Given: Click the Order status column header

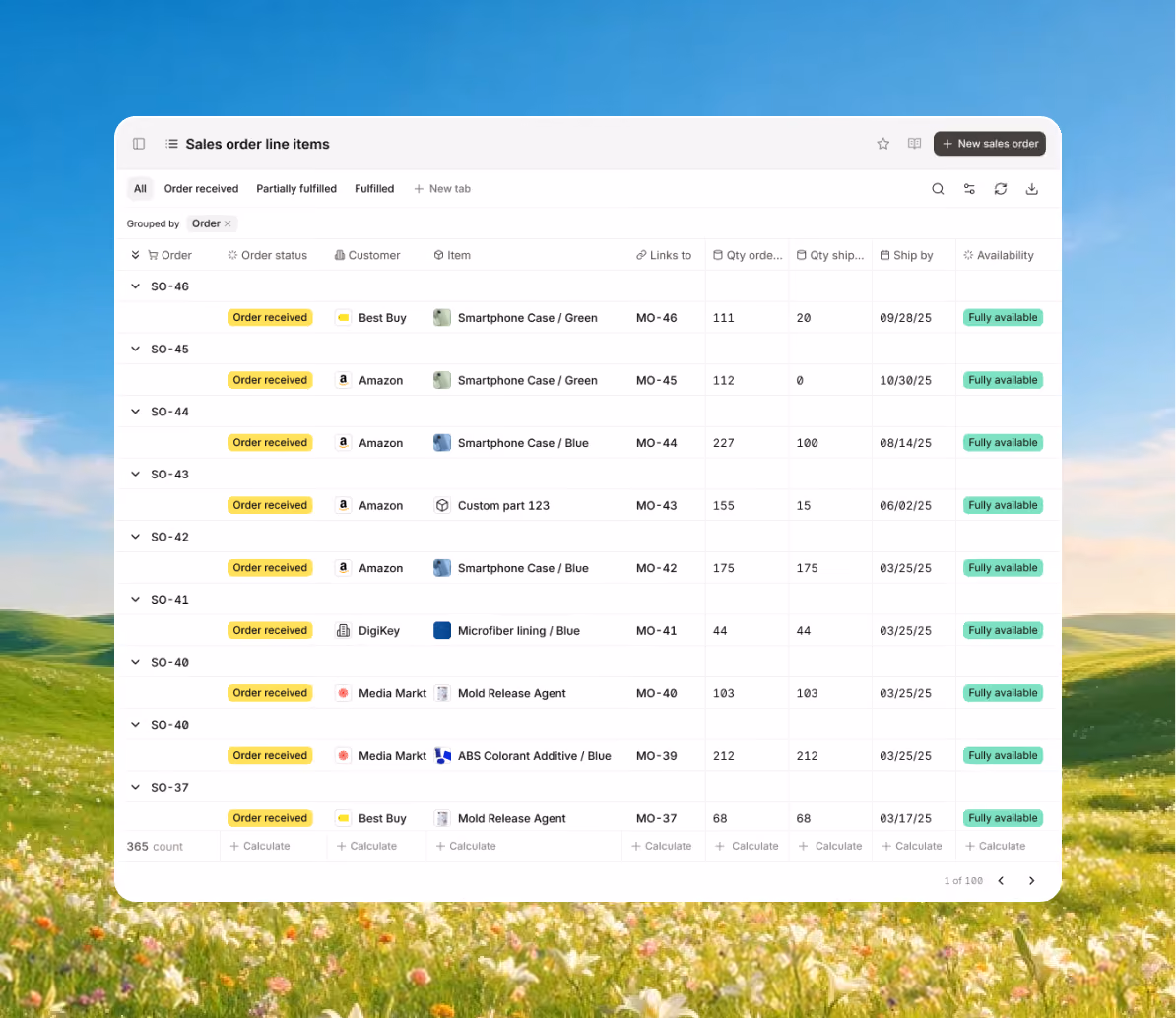Looking at the screenshot, I should (268, 255).
